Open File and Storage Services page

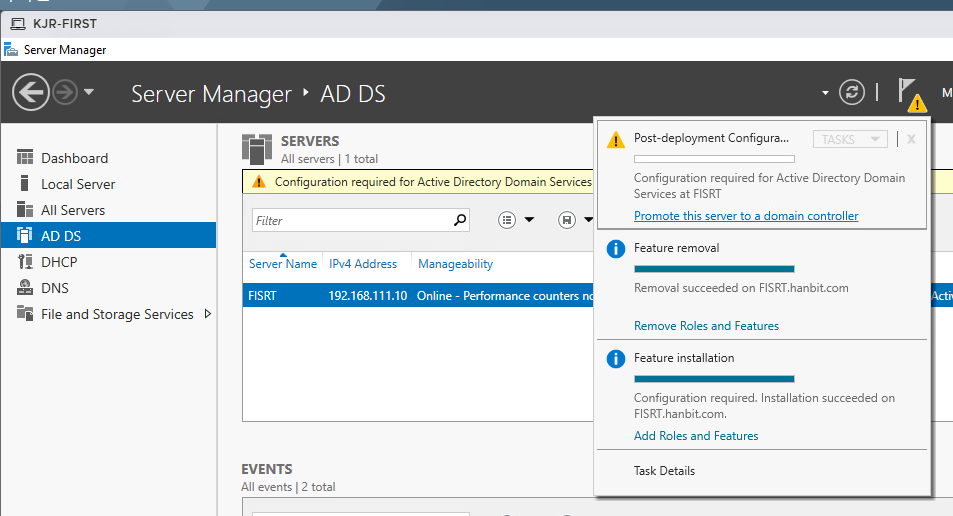click(x=117, y=314)
